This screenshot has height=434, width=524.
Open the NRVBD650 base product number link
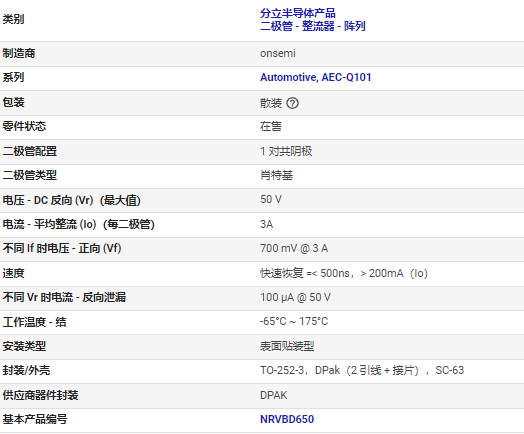pyautogui.click(x=287, y=419)
